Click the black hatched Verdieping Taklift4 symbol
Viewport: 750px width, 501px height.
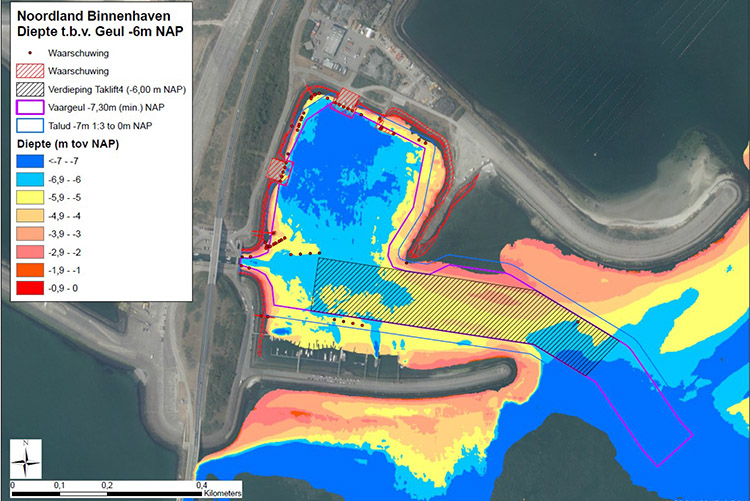pyautogui.click(x=30, y=89)
